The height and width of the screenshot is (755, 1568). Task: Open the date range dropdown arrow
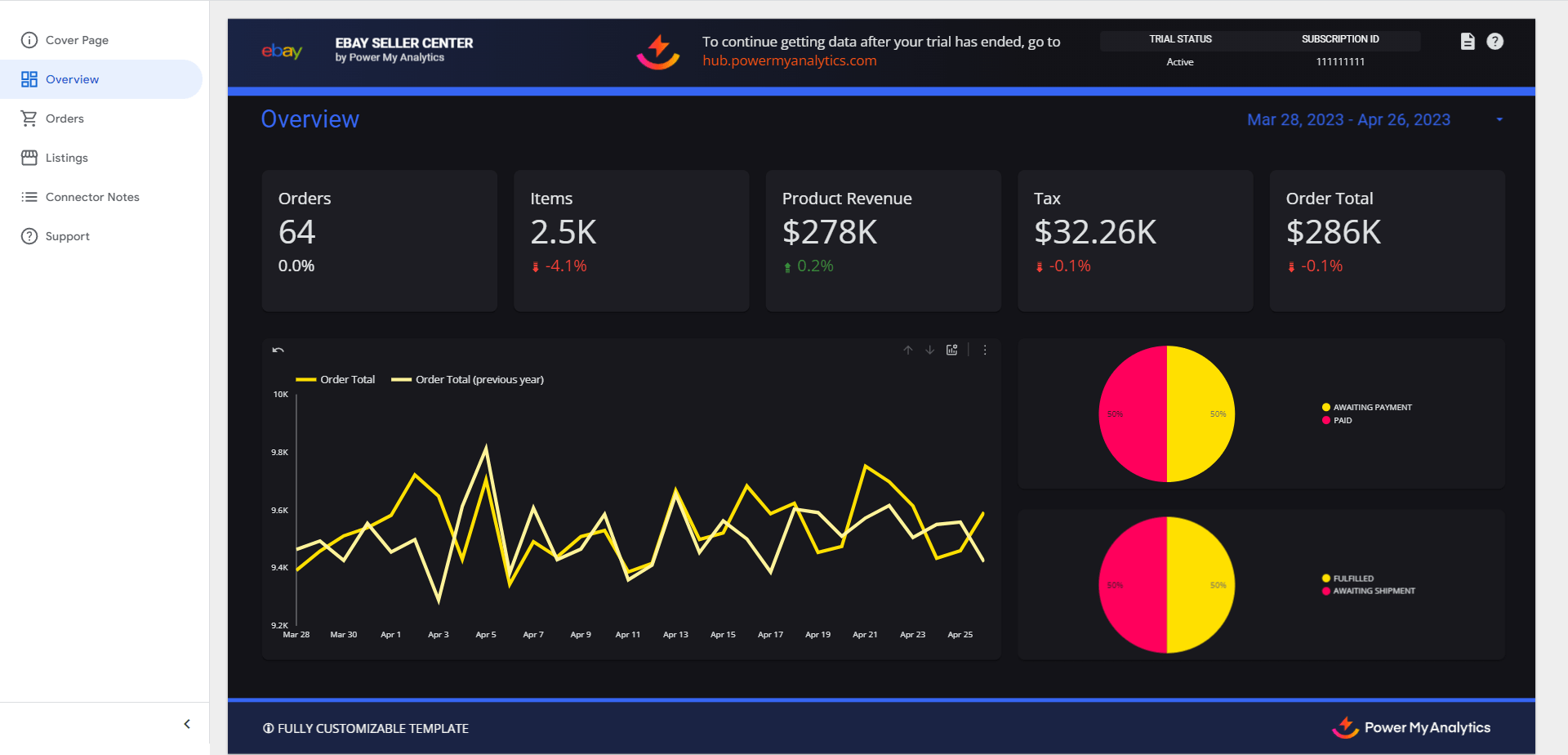pyautogui.click(x=1499, y=119)
